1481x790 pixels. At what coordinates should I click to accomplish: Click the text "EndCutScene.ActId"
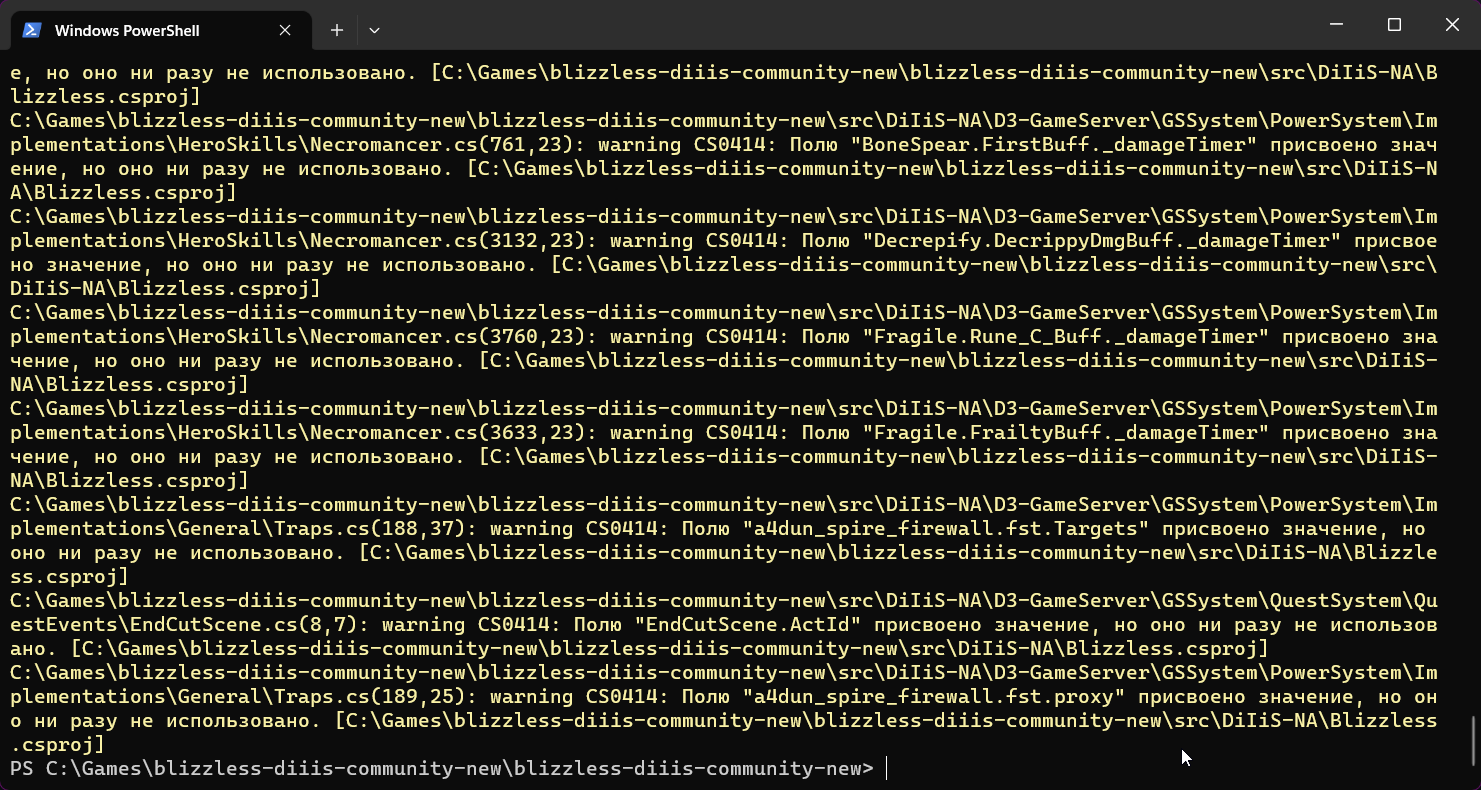752,624
